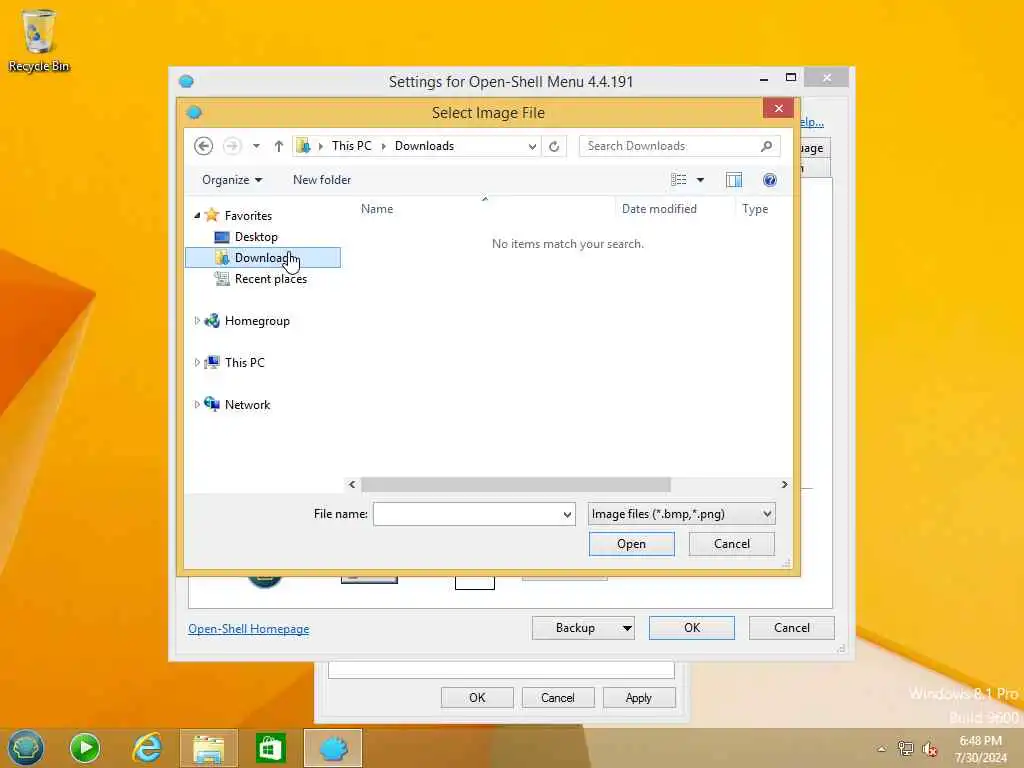
Task: Select Homegroup in navigation pane
Action: click(257, 321)
